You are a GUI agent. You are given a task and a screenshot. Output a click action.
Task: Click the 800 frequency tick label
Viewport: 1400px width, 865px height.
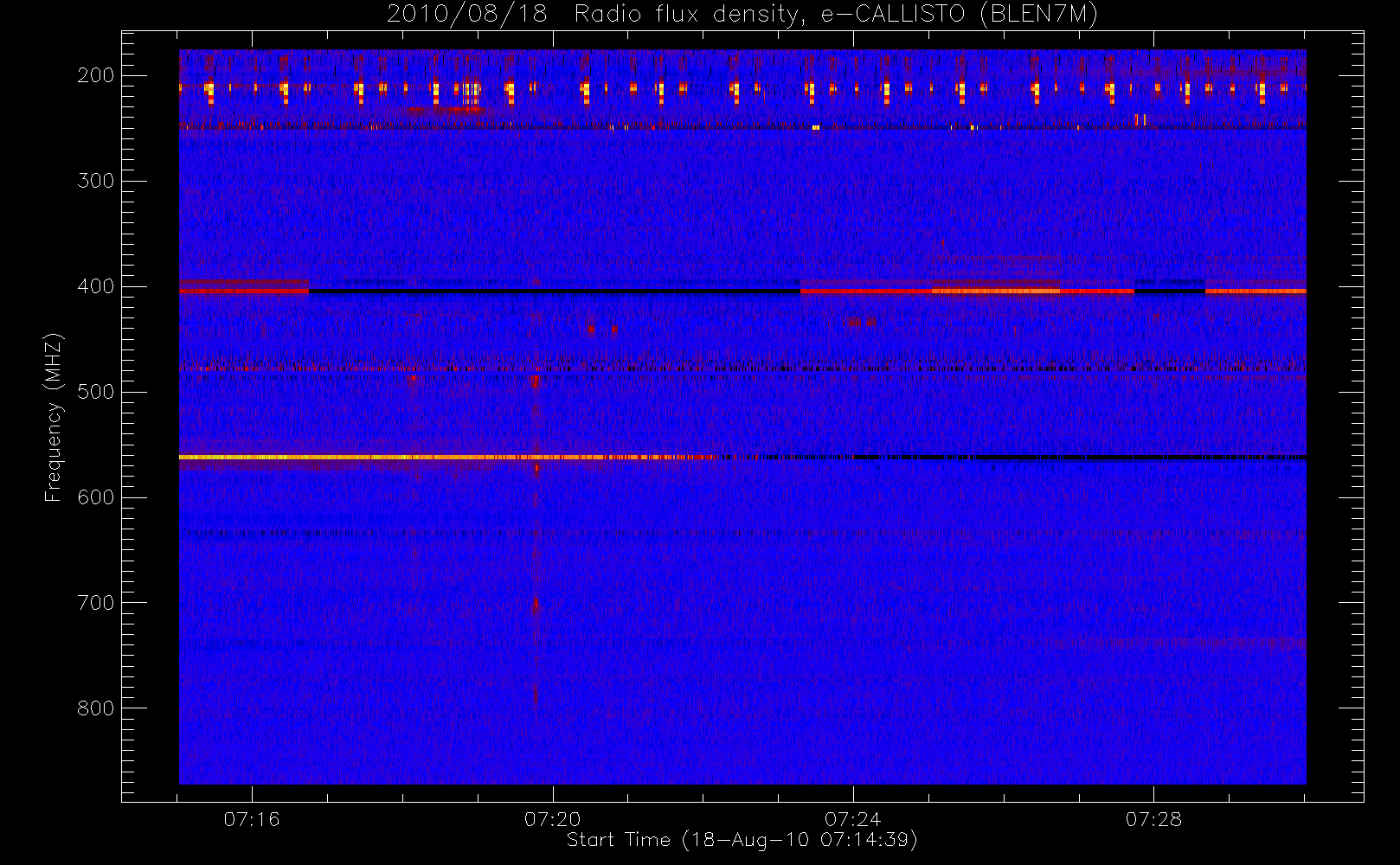click(x=96, y=708)
